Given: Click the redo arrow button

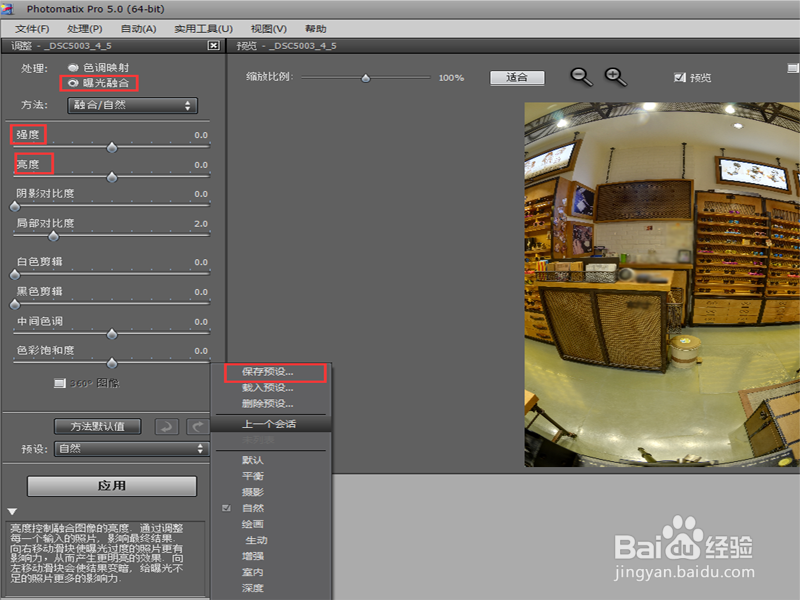Looking at the screenshot, I should tap(198, 426).
